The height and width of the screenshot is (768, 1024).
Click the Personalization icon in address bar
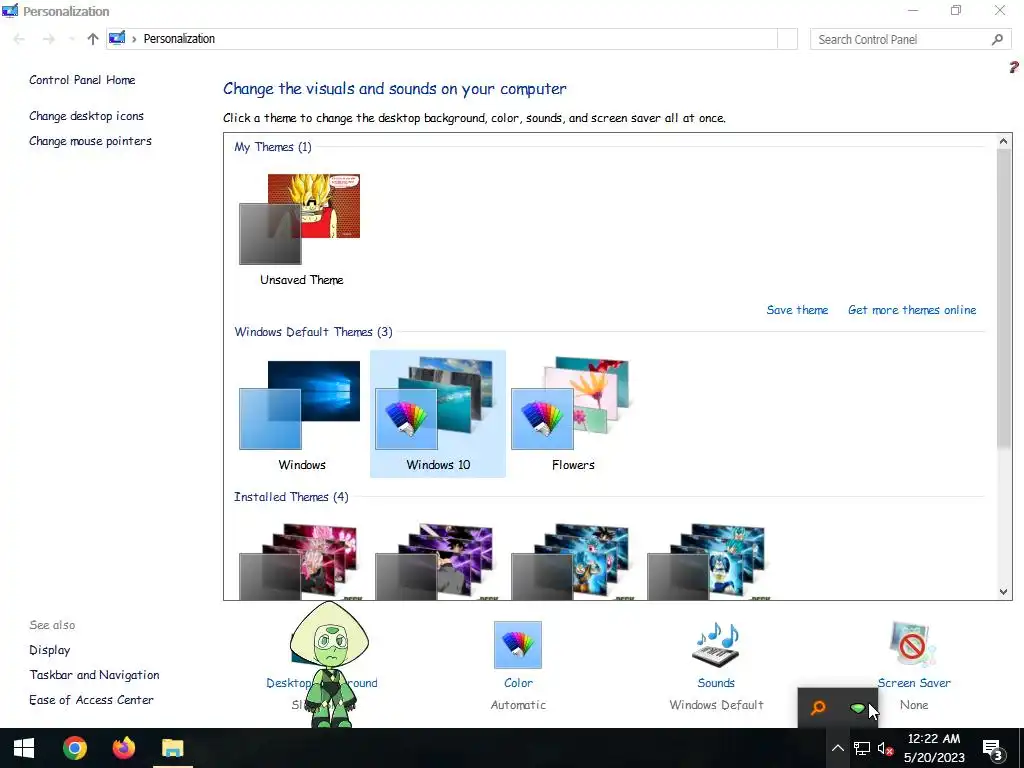(x=117, y=39)
